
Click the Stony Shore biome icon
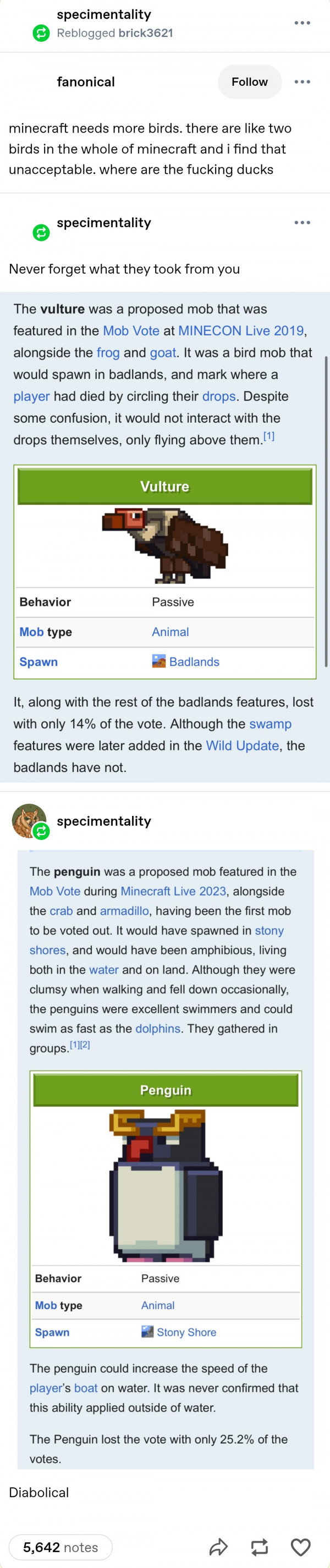coord(147,1332)
